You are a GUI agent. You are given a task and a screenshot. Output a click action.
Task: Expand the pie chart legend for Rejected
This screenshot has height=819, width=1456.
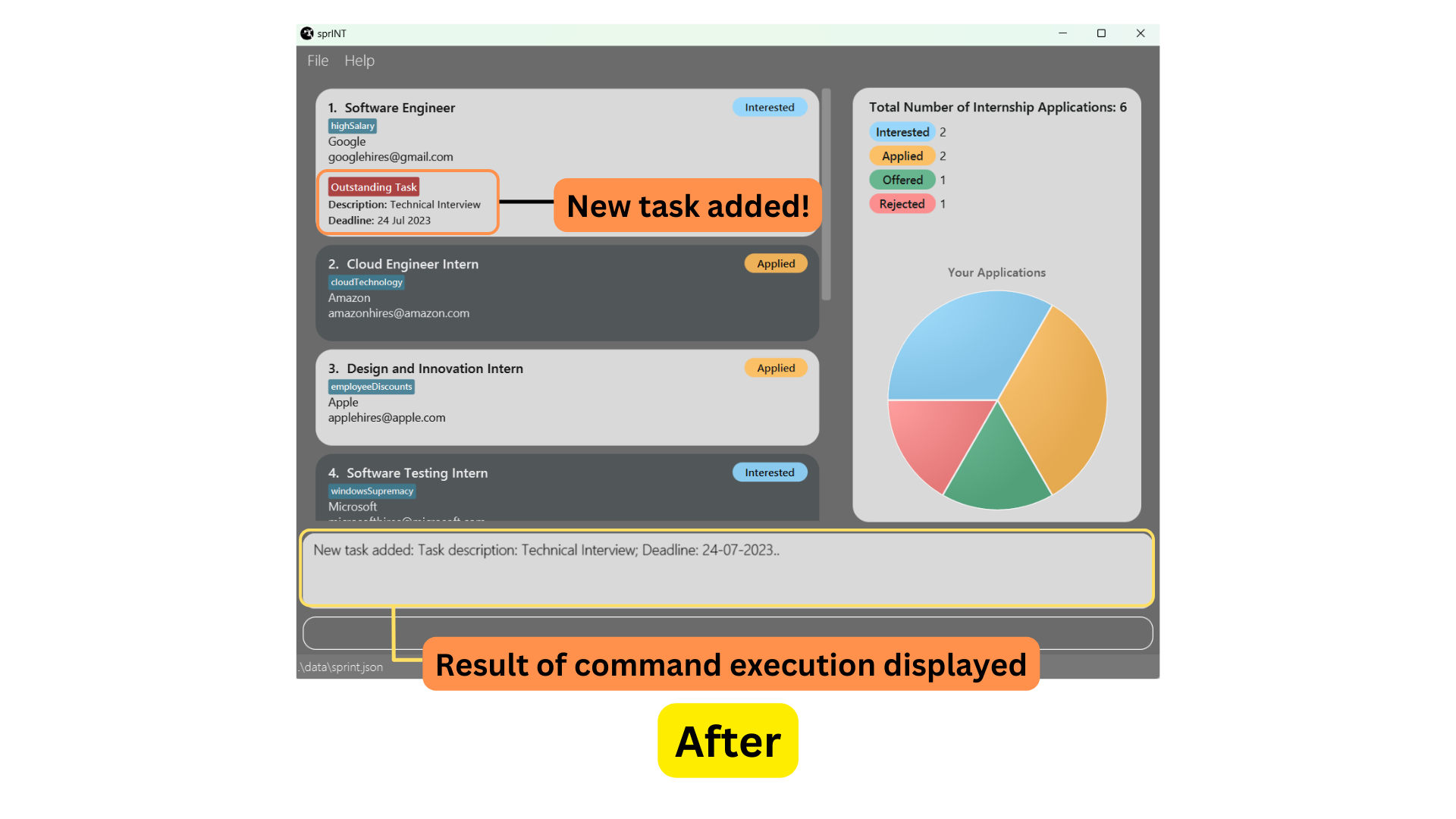(x=900, y=203)
